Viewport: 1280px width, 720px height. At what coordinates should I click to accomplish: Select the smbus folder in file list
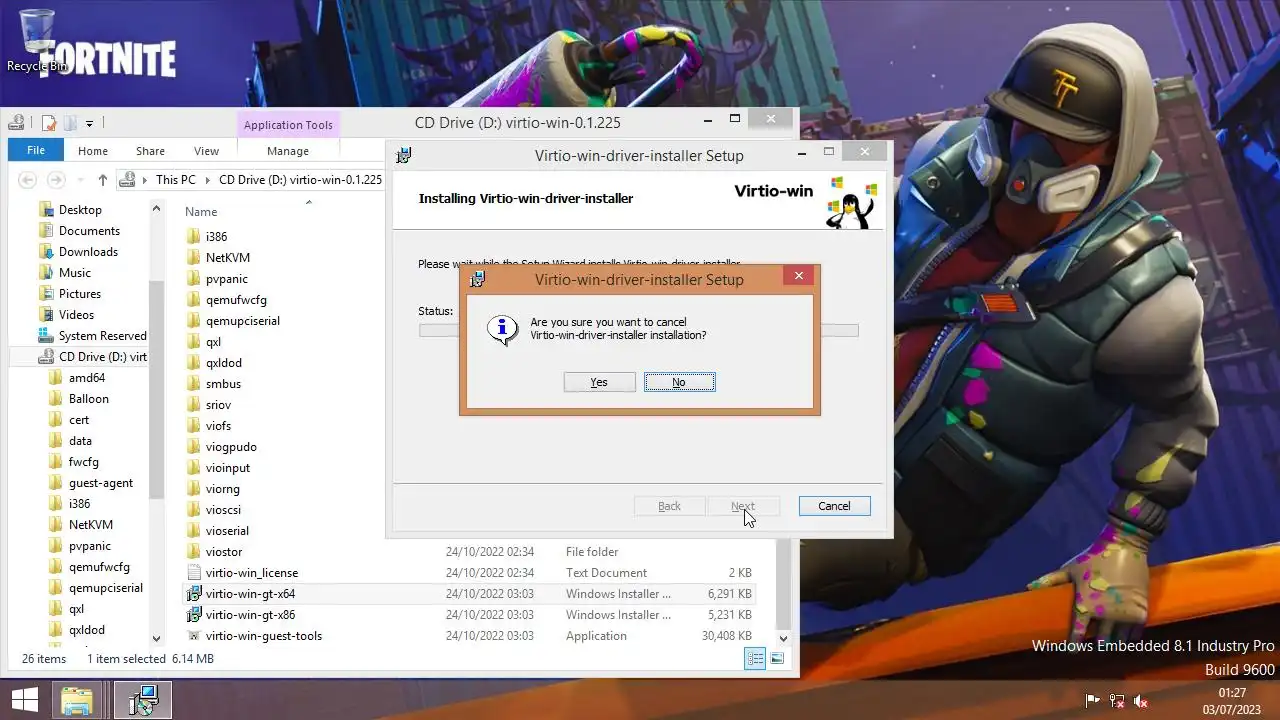223,384
